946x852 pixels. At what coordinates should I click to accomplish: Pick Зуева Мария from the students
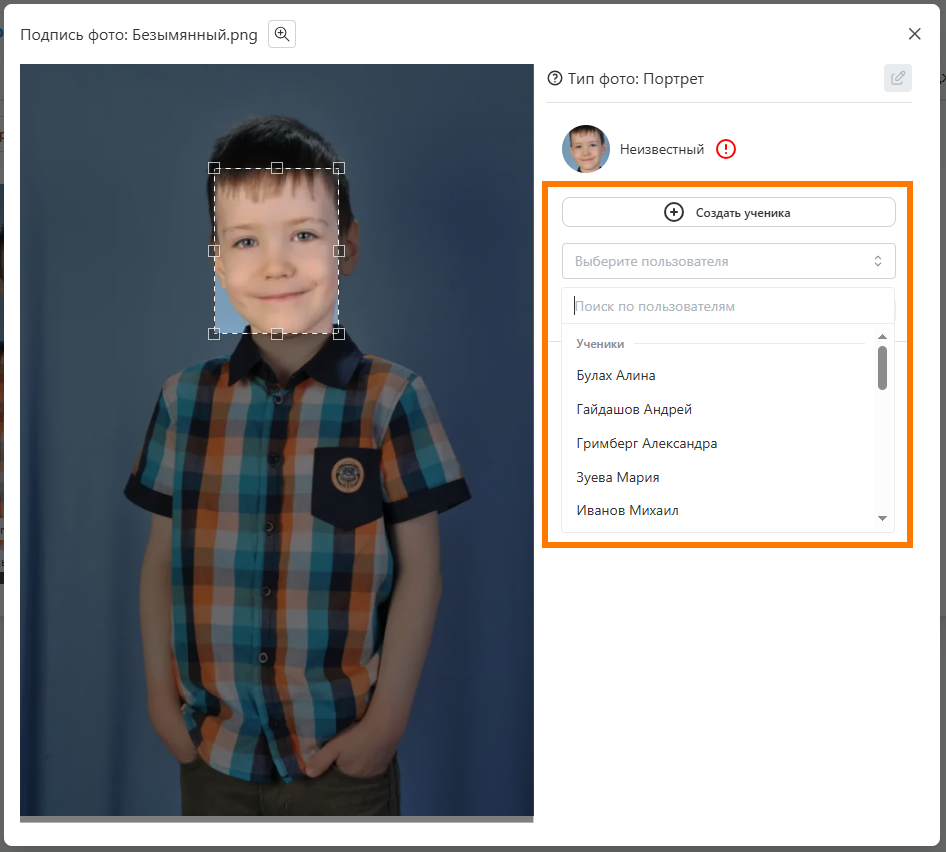pyautogui.click(x=618, y=477)
